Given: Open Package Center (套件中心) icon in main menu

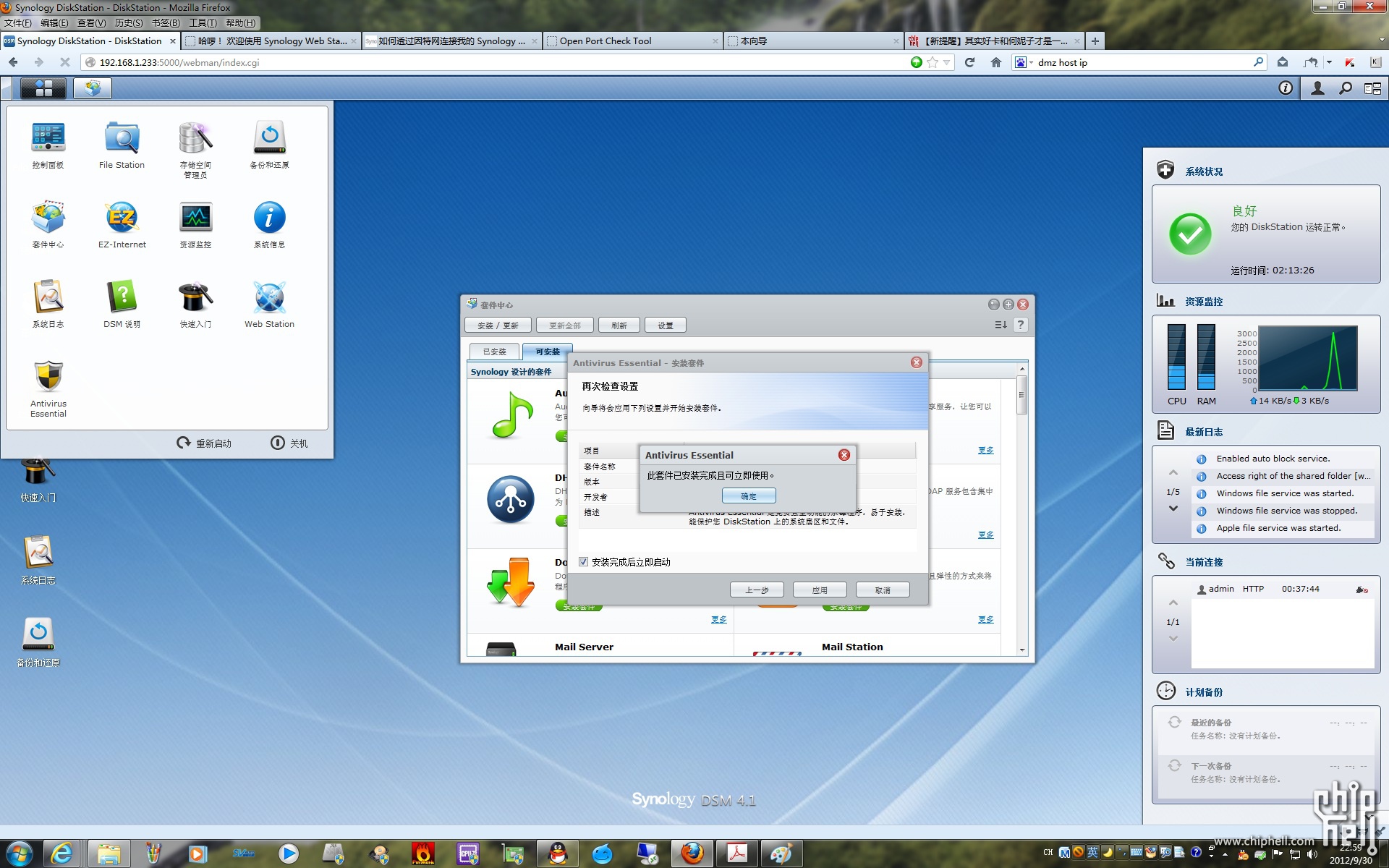Looking at the screenshot, I should click(x=48, y=224).
